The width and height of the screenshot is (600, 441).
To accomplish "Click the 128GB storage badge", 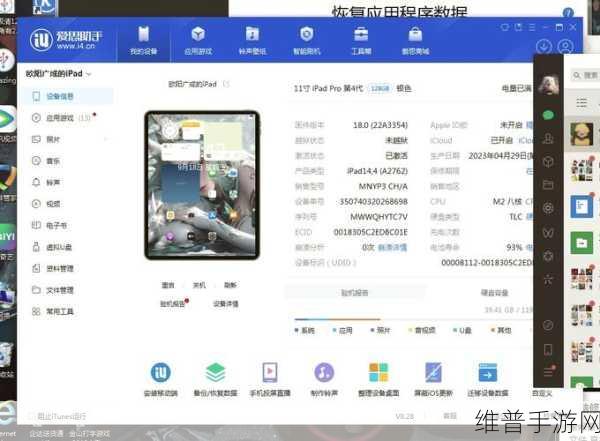I will pyautogui.click(x=380, y=88).
